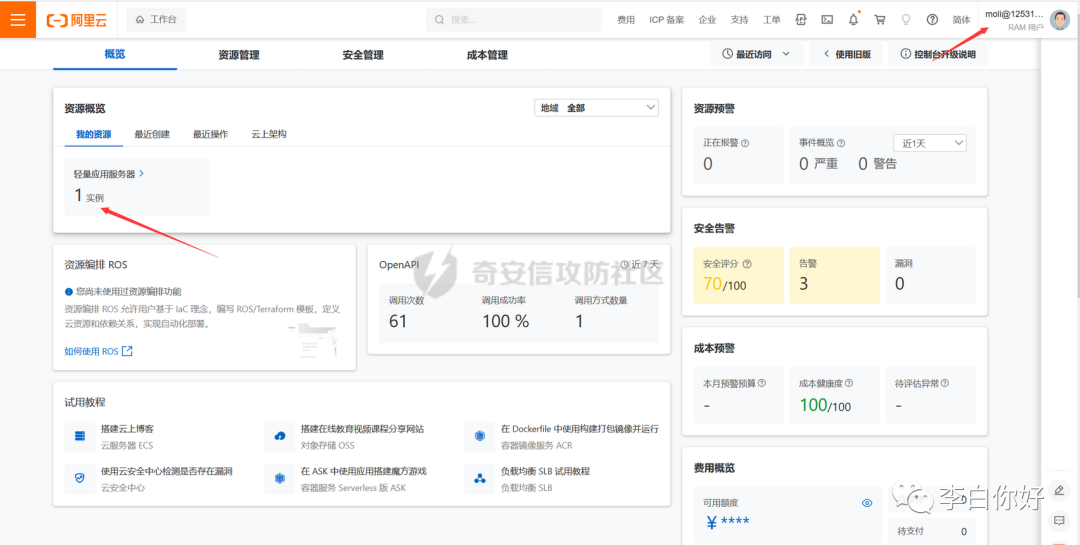Open Dockerfile 构建打包镜像 tutorial
Viewport: 1080px width, 545px height.
tap(580, 429)
